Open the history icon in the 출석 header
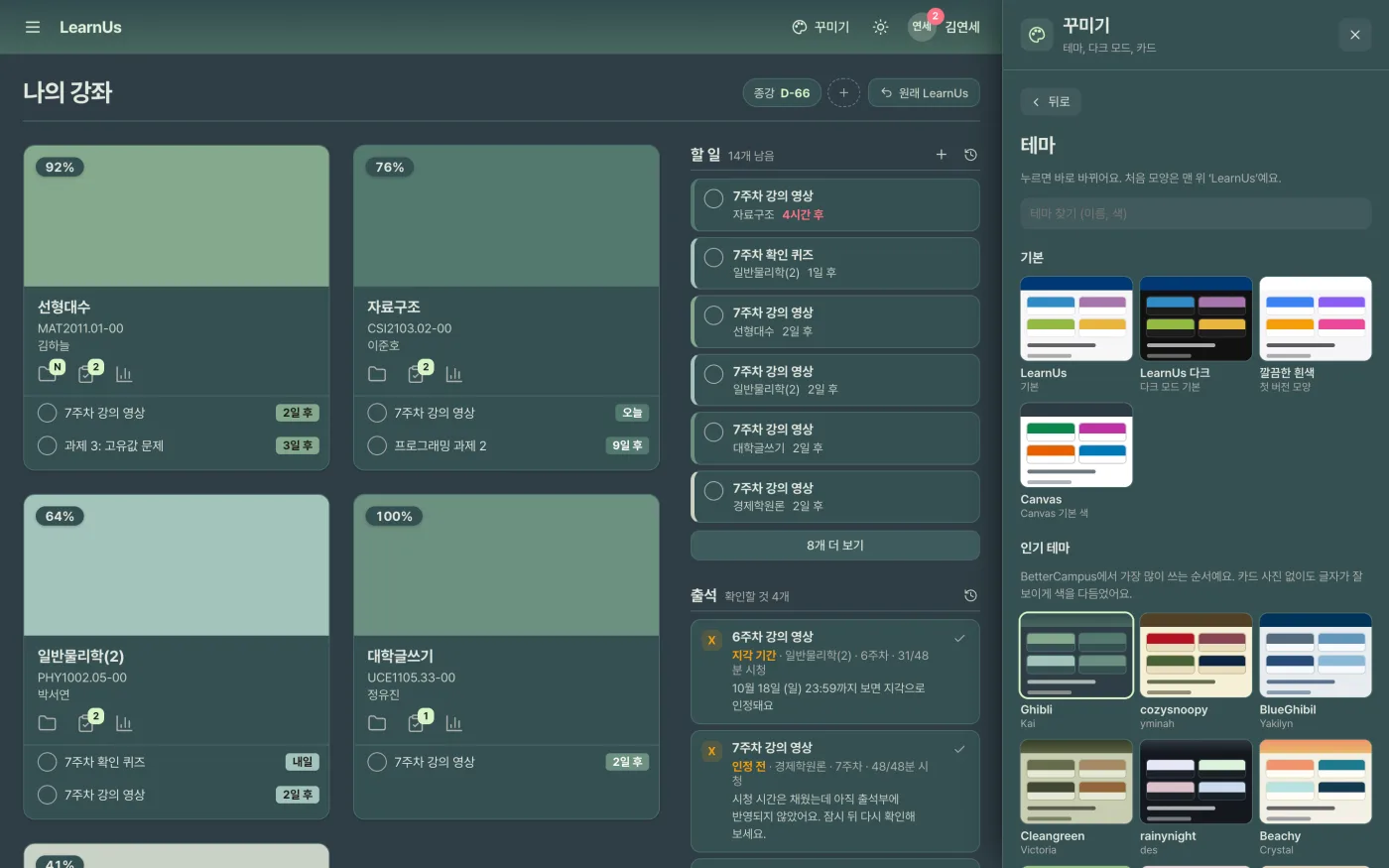This screenshot has width=1389, height=868. click(970, 595)
